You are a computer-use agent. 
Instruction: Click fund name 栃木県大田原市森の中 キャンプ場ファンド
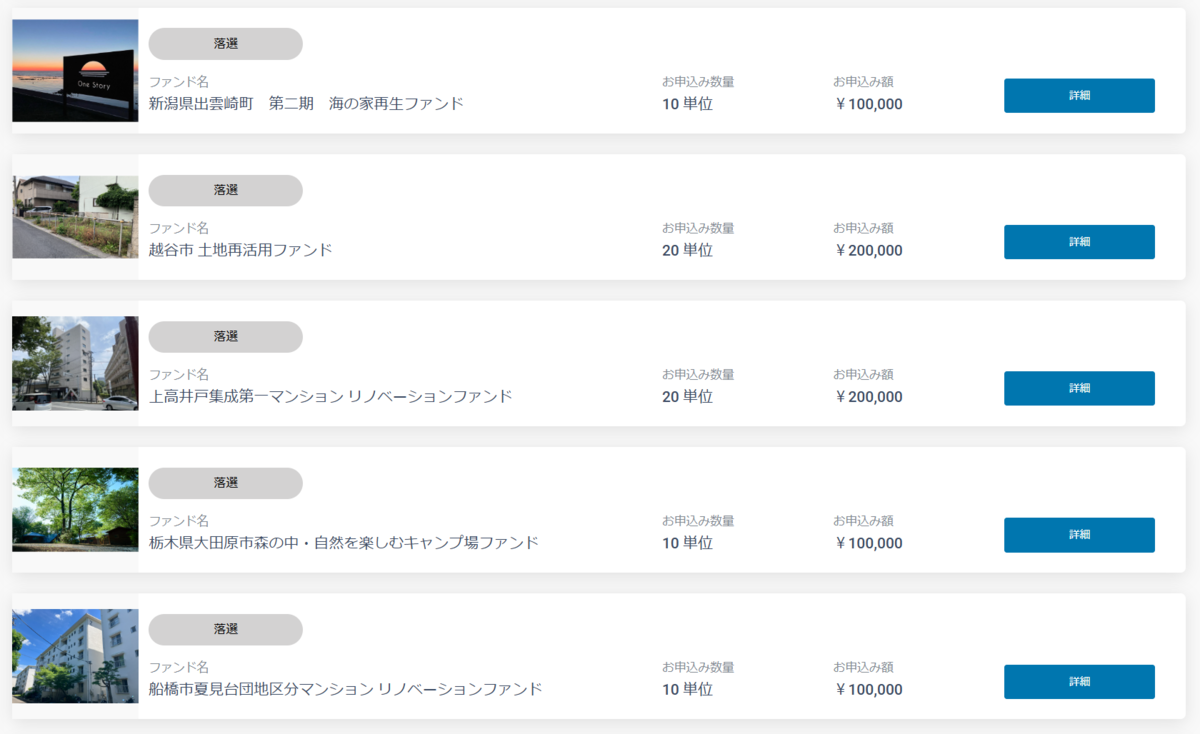tap(343, 543)
